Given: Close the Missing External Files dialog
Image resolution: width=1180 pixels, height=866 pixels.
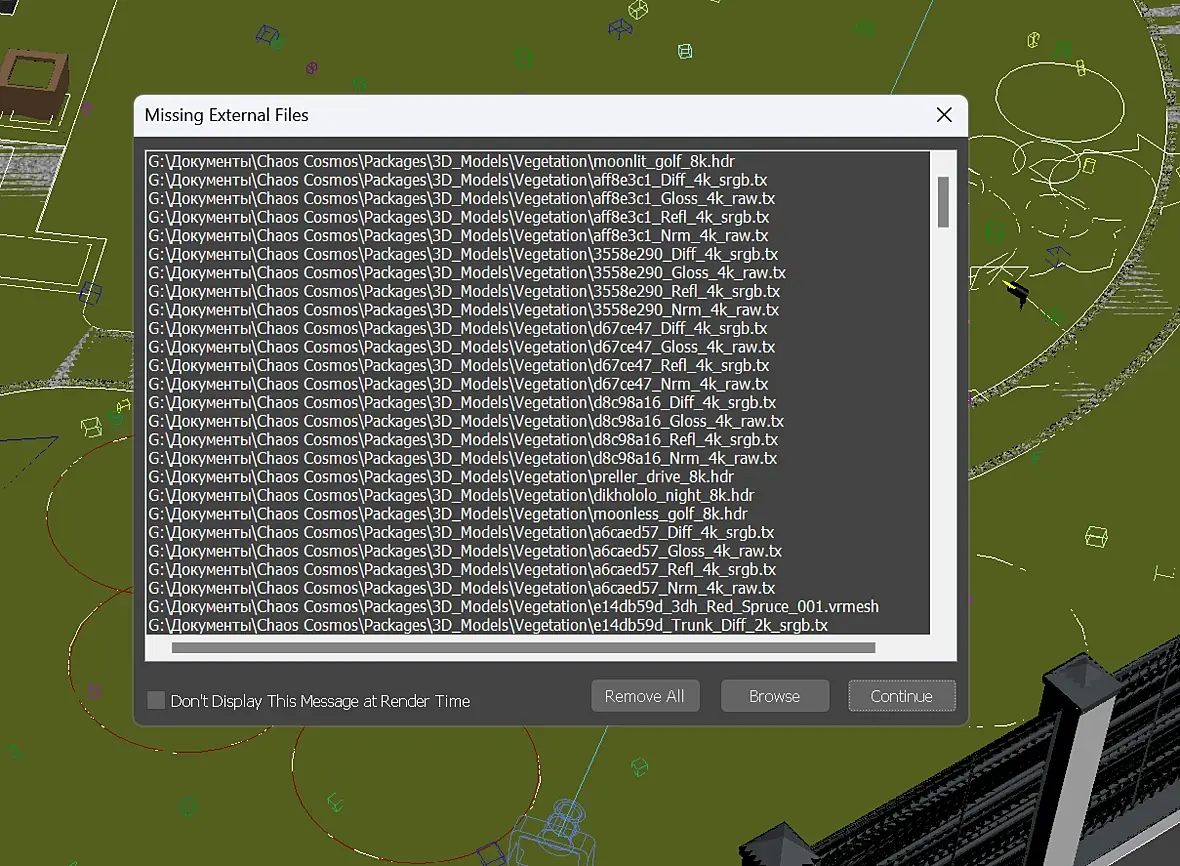Looking at the screenshot, I should (x=944, y=115).
